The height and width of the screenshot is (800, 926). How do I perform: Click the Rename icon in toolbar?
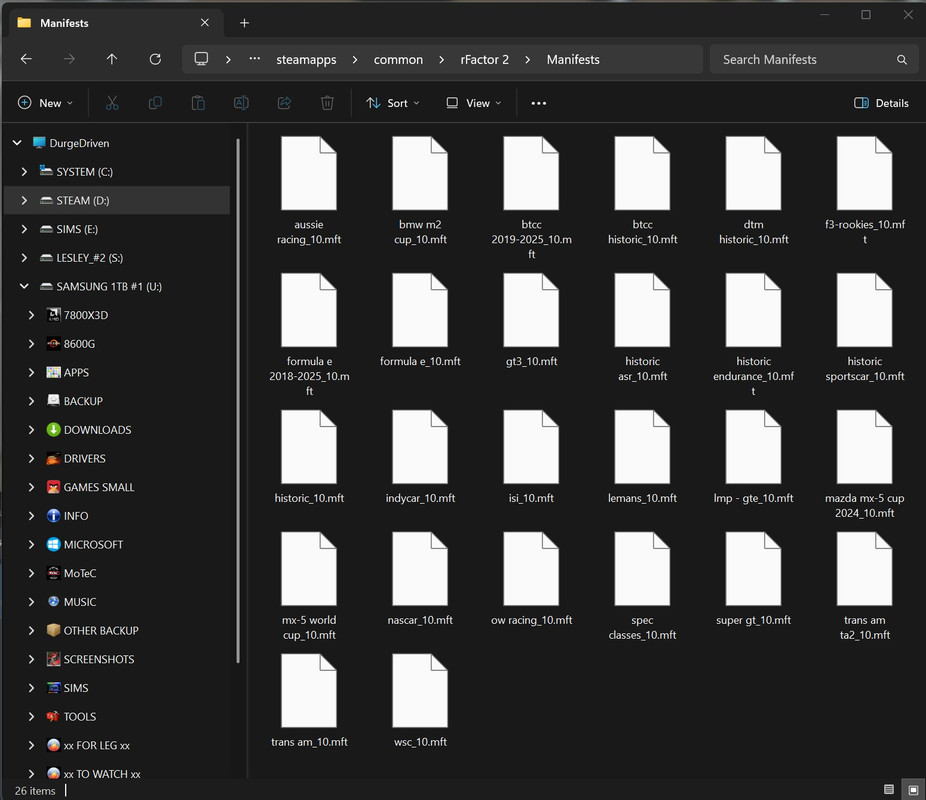(x=241, y=103)
